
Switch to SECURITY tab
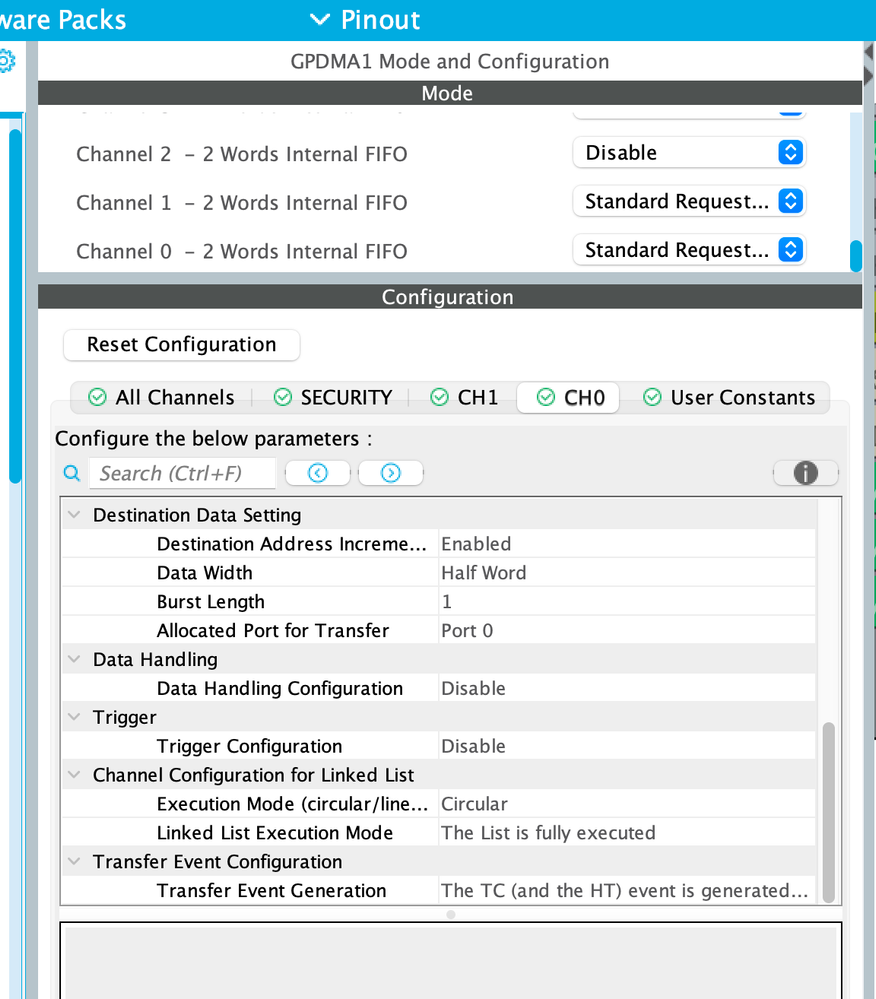(x=333, y=398)
